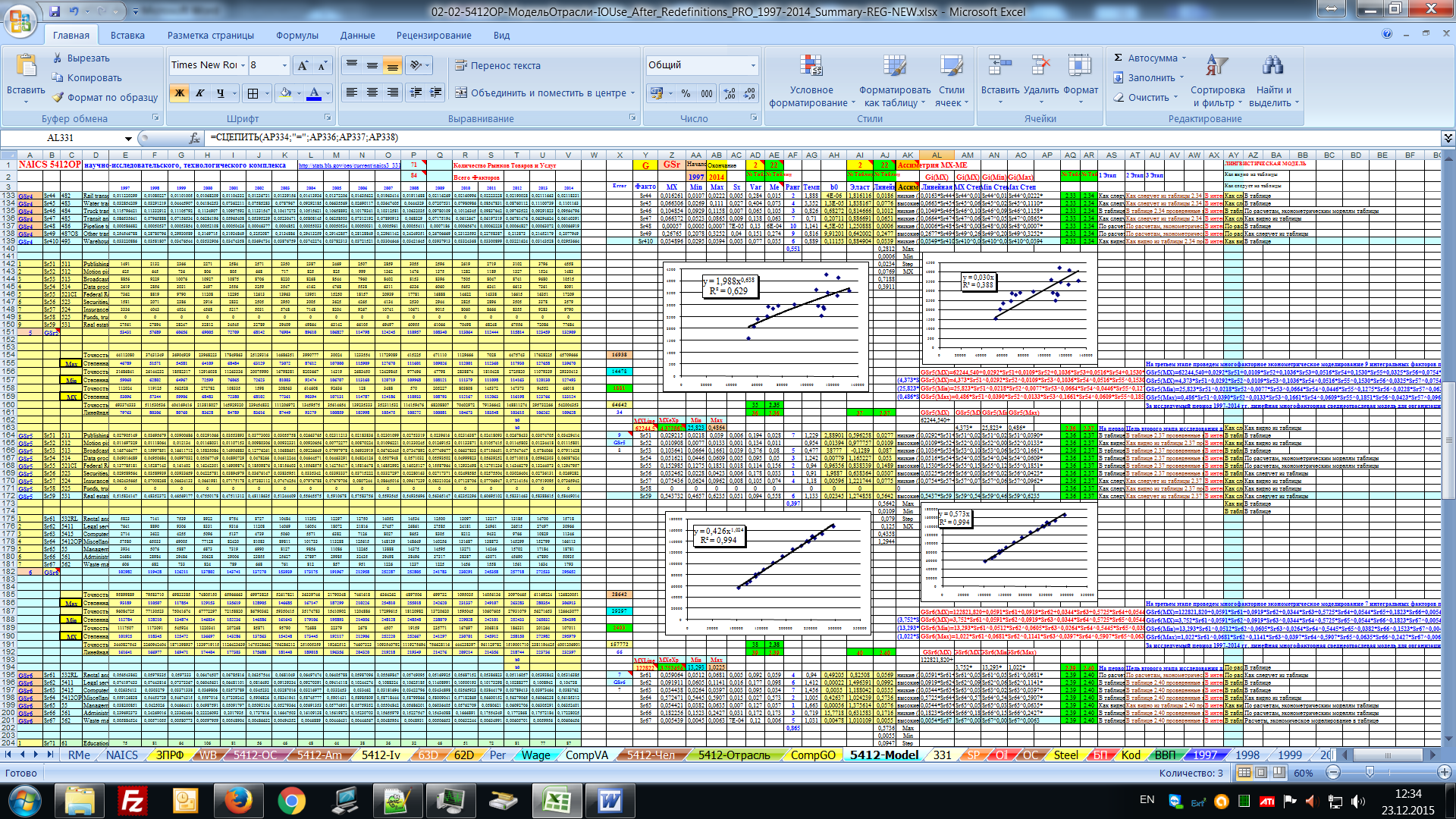Click the increase font size icon
The height and width of the screenshot is (819, 1456).
tap(303, 65)
